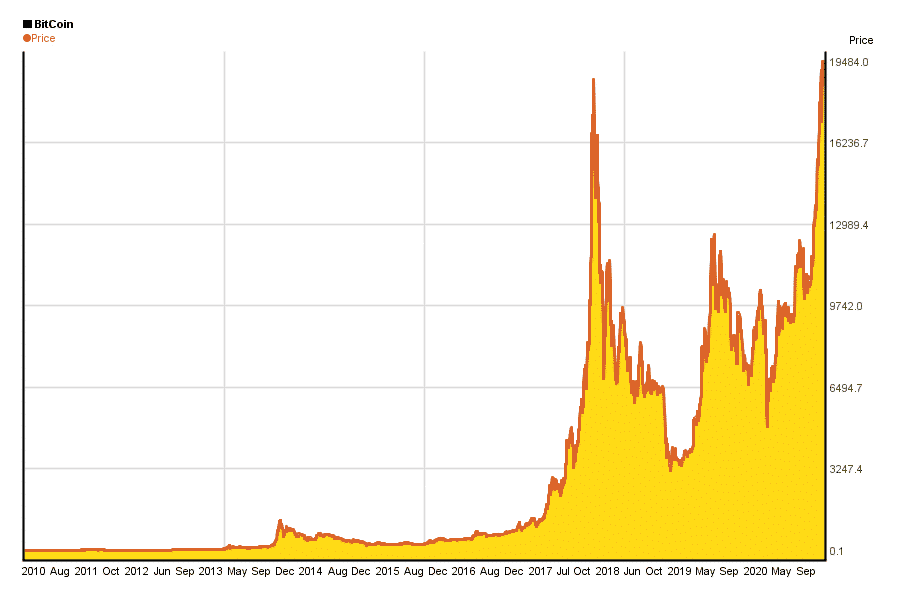Screen dimensions: 900x600
Task: Click the 19484.0 price axis value
Action: pyautogui.click(x=849, y=62)
